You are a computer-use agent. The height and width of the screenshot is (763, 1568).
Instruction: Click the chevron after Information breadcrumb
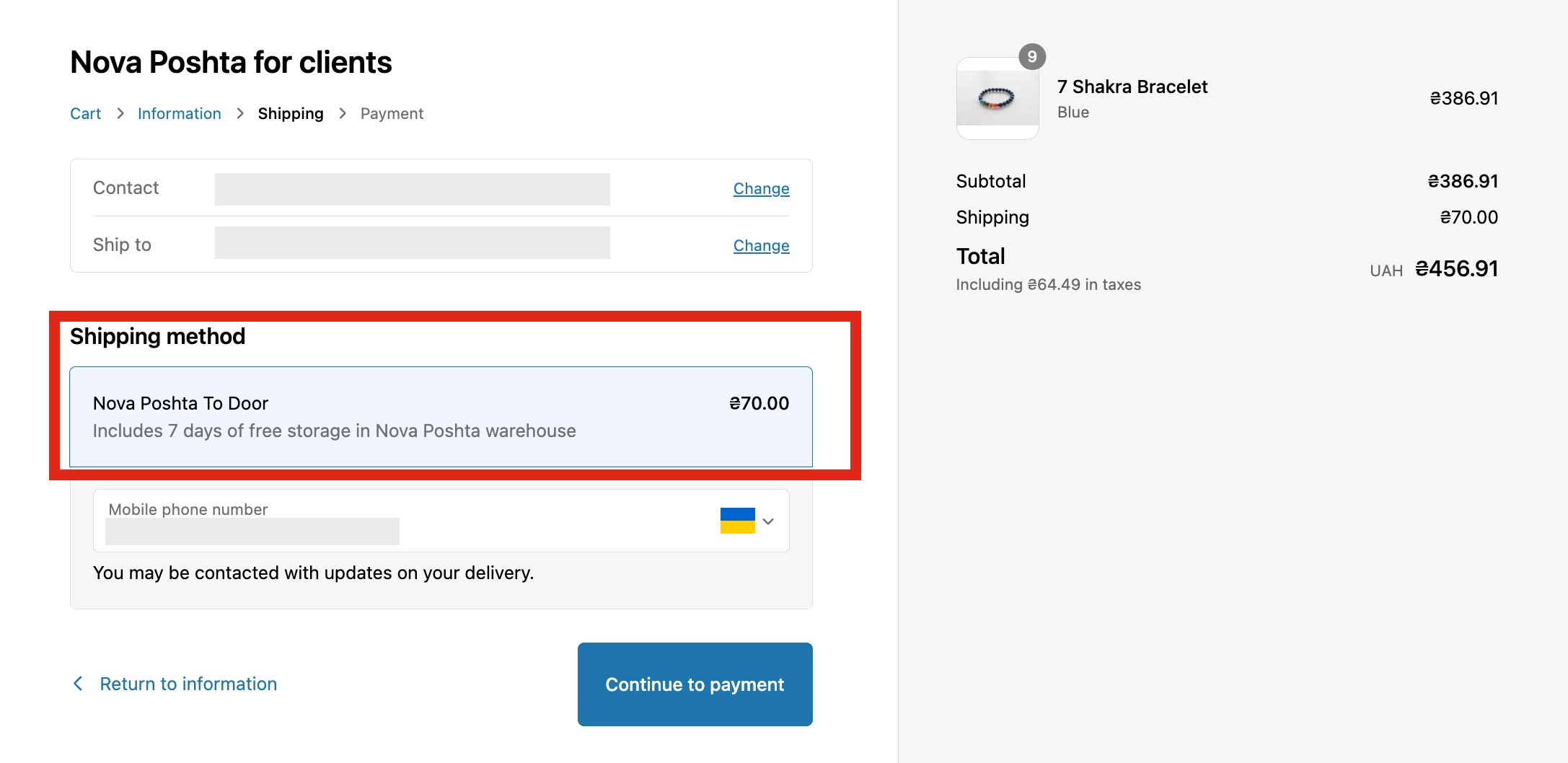click(x=240, y=113)
